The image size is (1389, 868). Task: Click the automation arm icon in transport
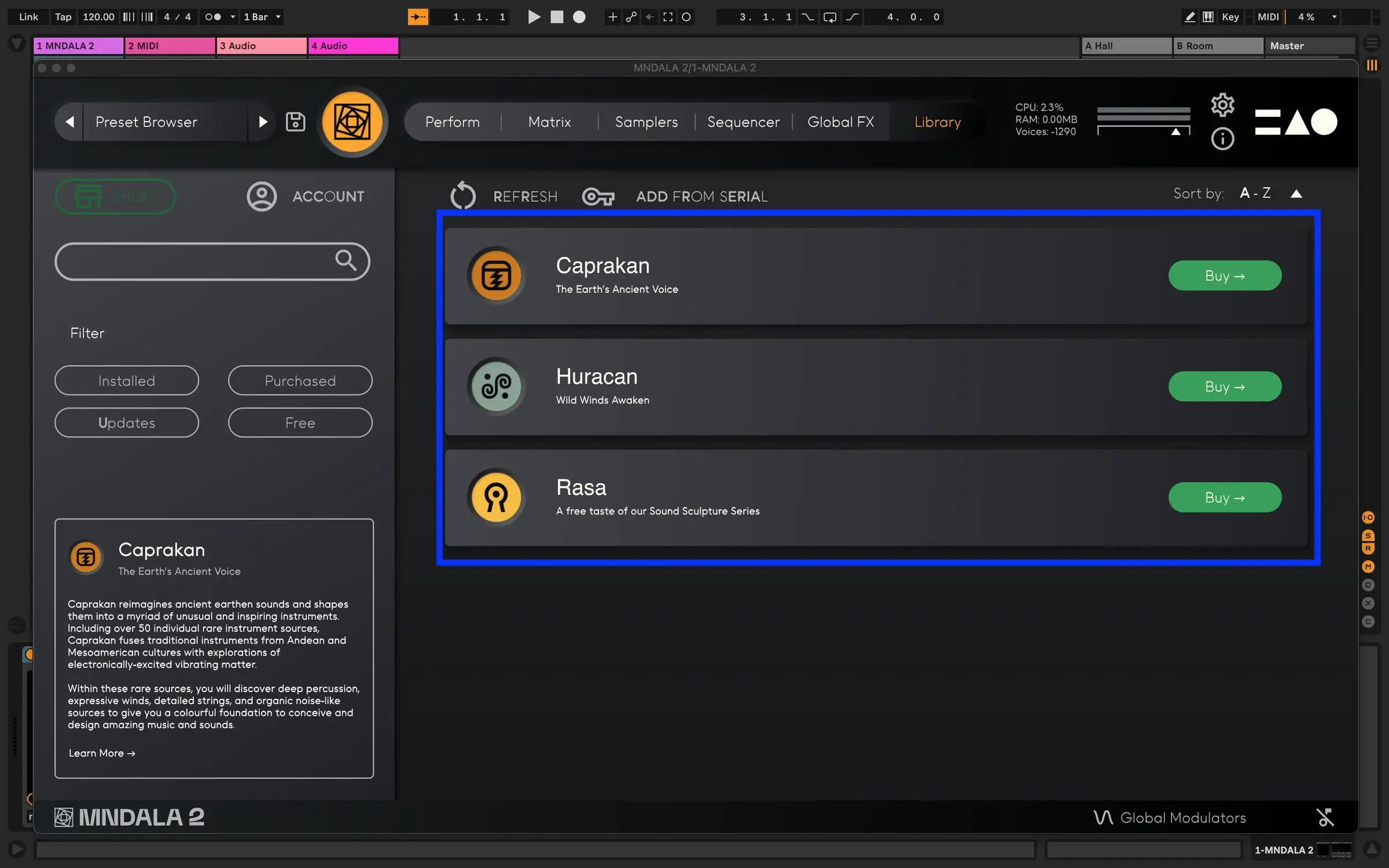click(631, 17)
